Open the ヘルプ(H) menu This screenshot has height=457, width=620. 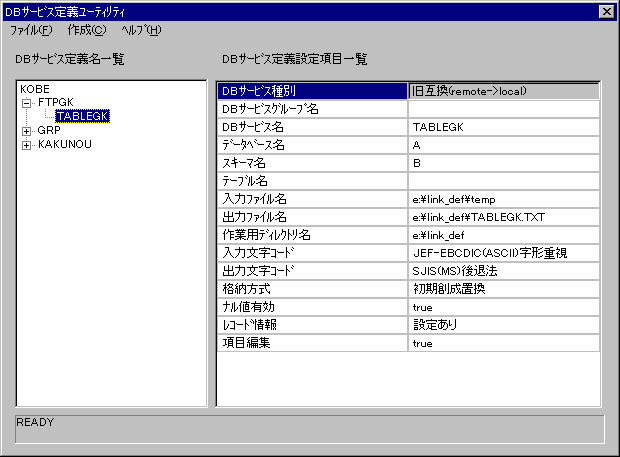point(141,30)
